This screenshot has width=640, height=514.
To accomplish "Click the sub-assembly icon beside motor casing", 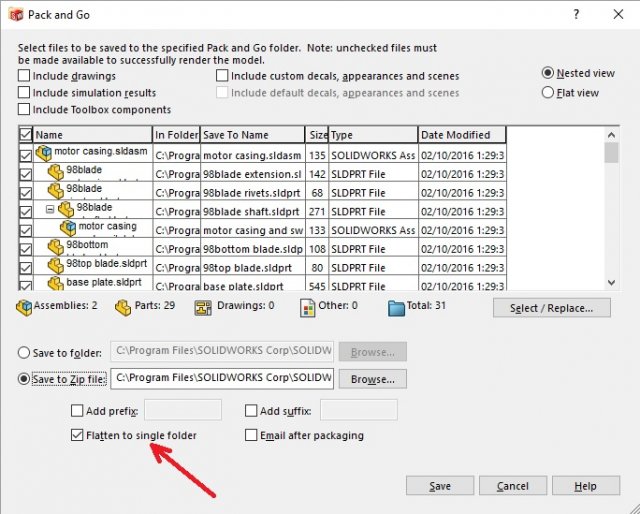I will pyautogui.click(x=68, y=228).
